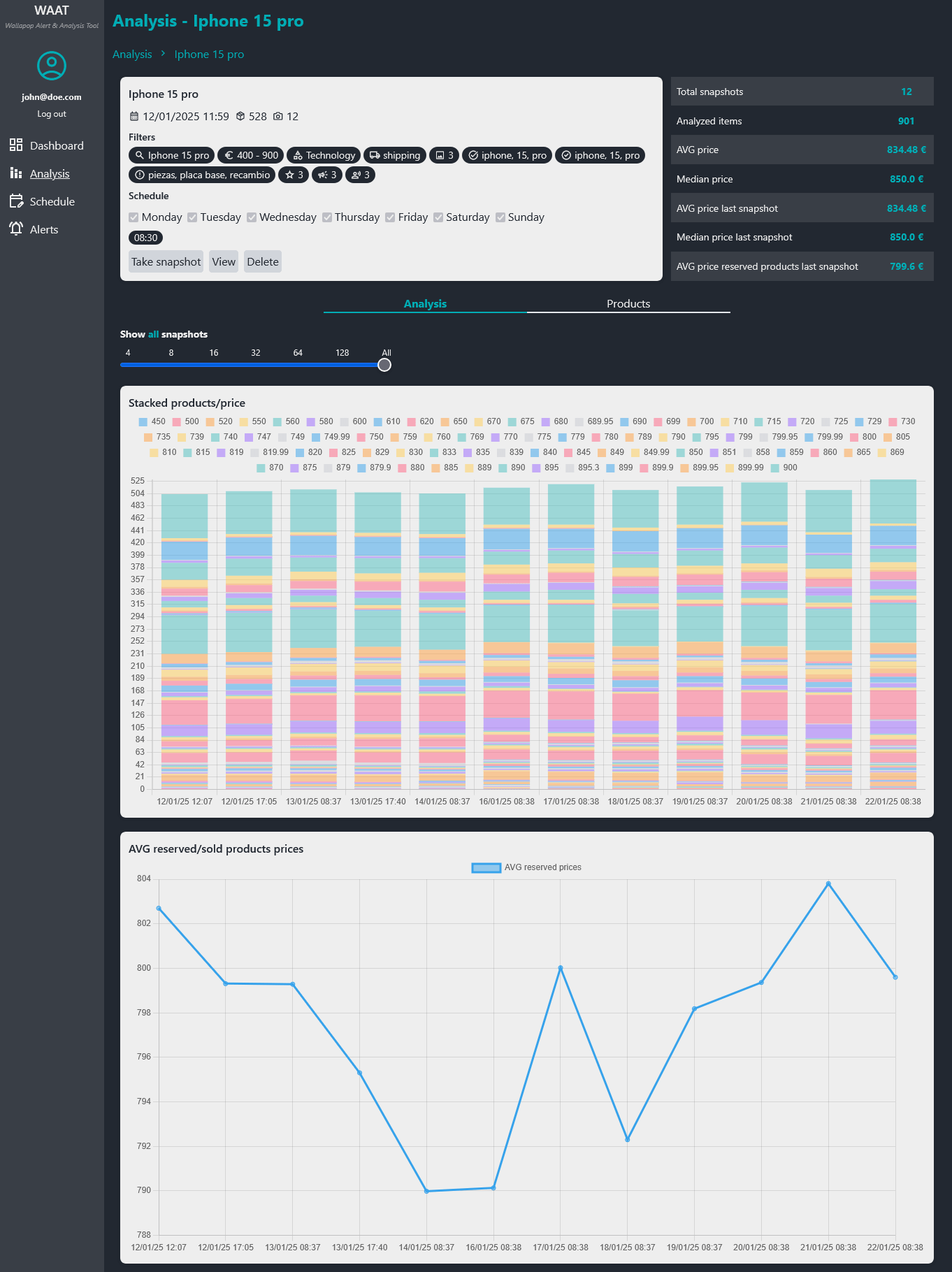Click the Iphone 15 pro search filter chip

171,155
